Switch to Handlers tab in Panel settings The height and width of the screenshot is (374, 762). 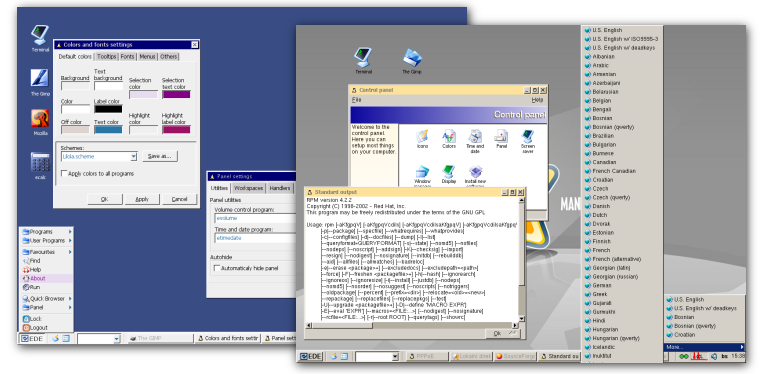279,188
